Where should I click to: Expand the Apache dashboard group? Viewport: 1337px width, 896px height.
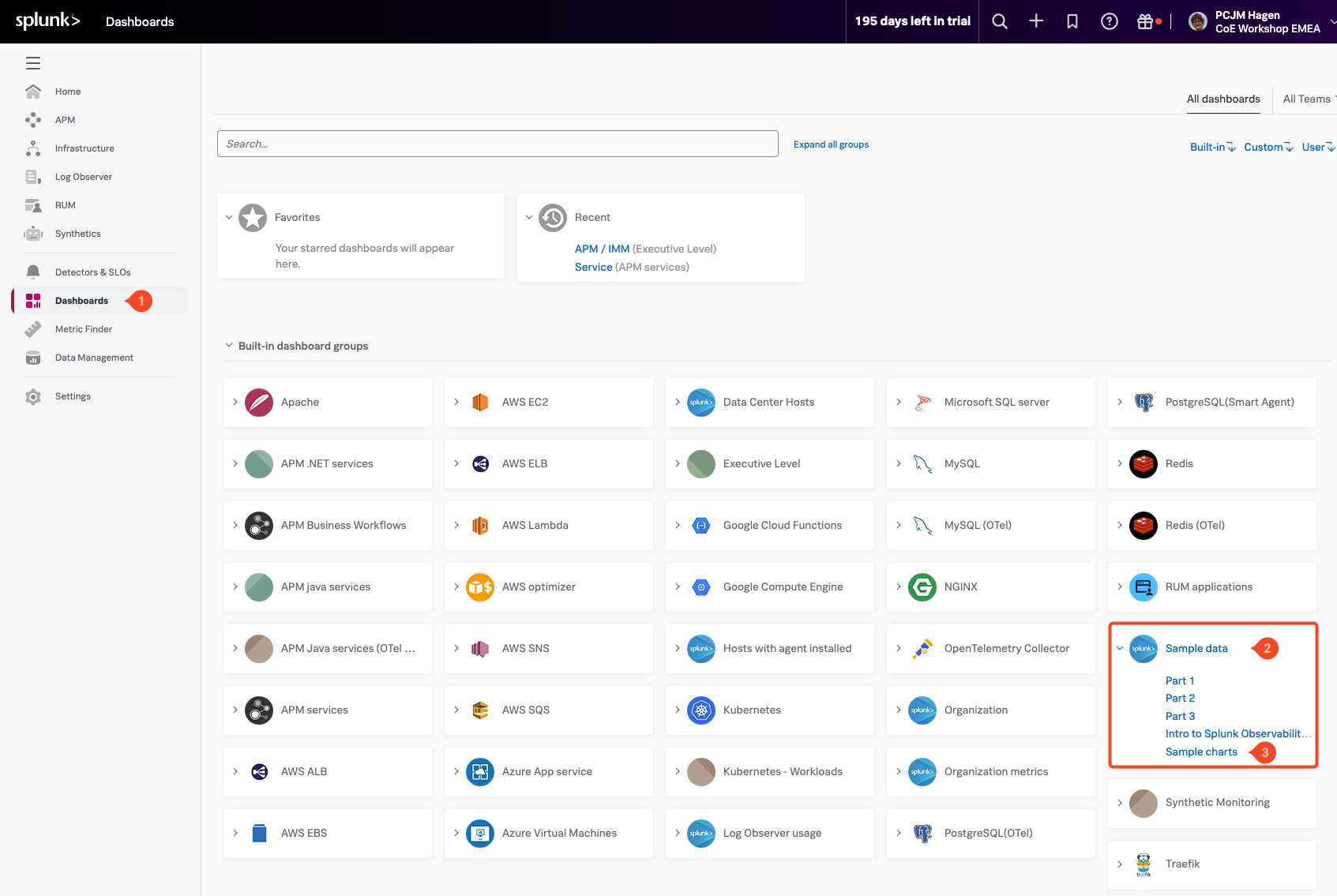pyautogui.click(x=235, y=402)
